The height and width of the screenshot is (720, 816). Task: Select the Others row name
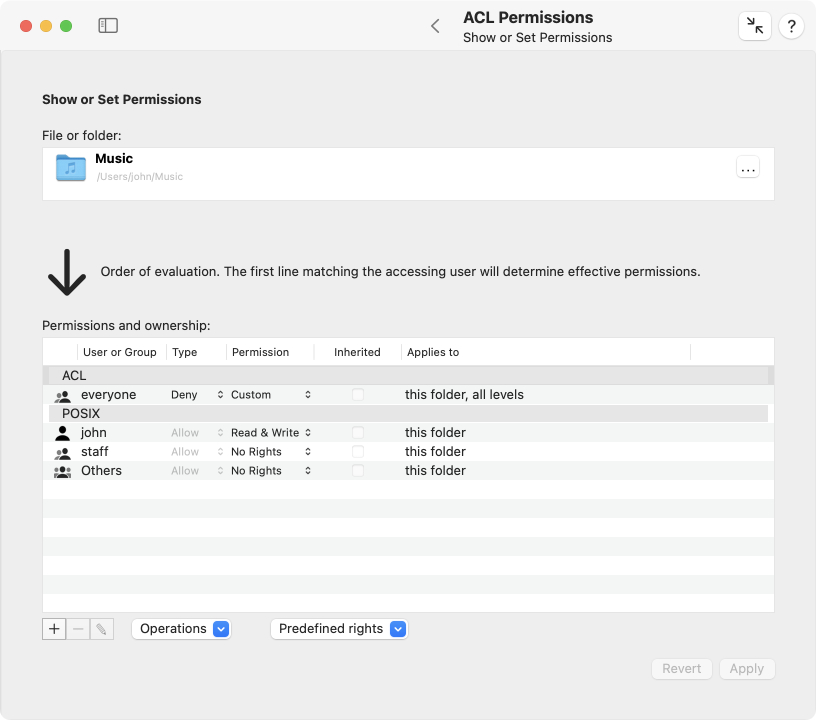(101, 470)
